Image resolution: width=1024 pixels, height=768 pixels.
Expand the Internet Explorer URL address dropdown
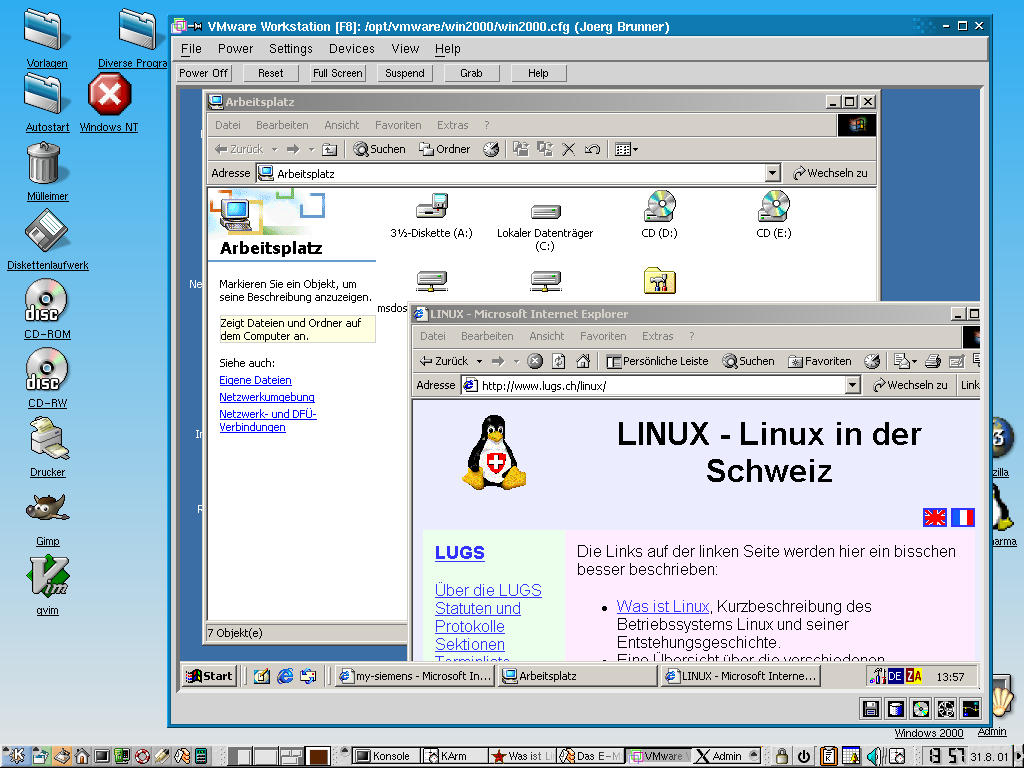coord(852,385)
